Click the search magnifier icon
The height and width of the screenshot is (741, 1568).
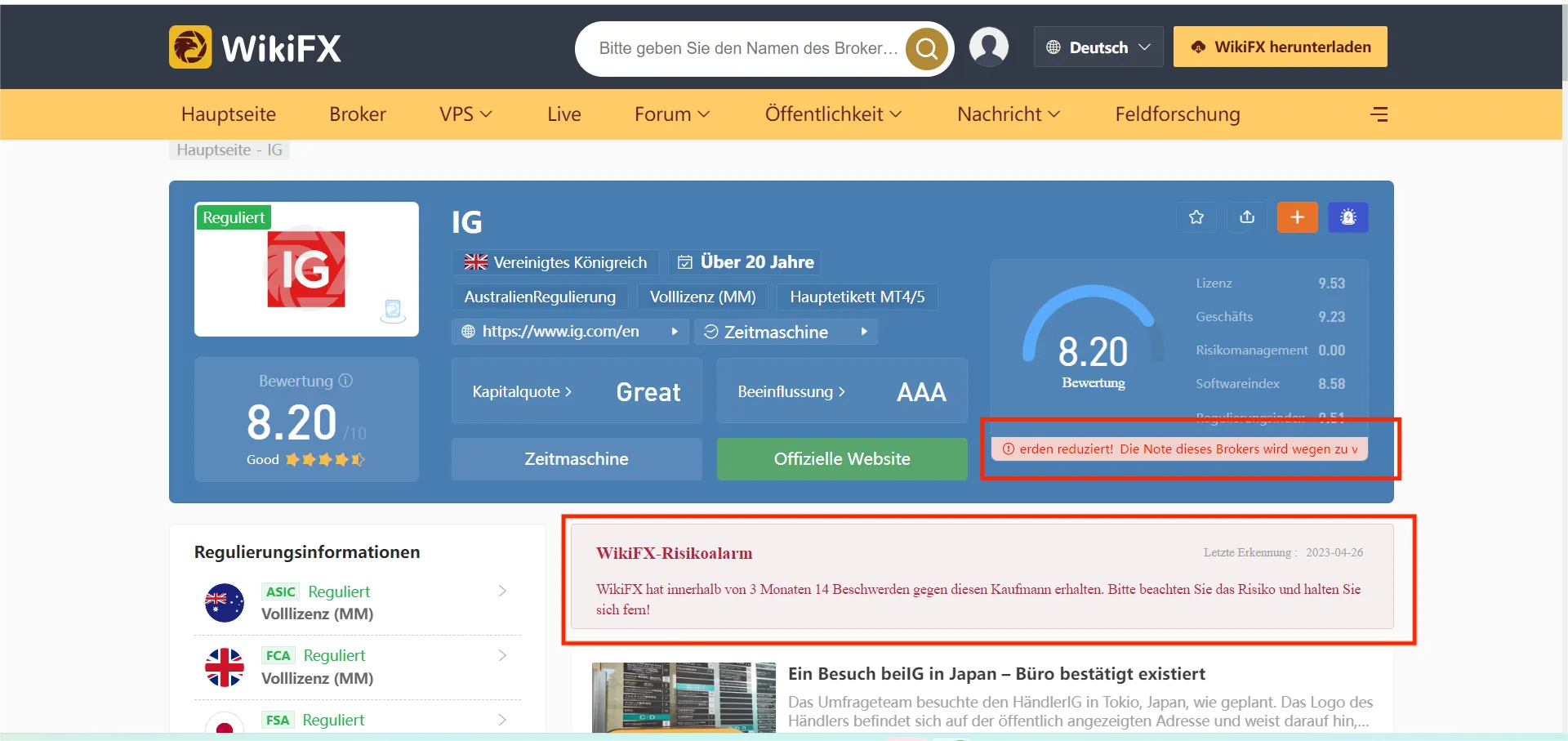[x=927, y=49]
